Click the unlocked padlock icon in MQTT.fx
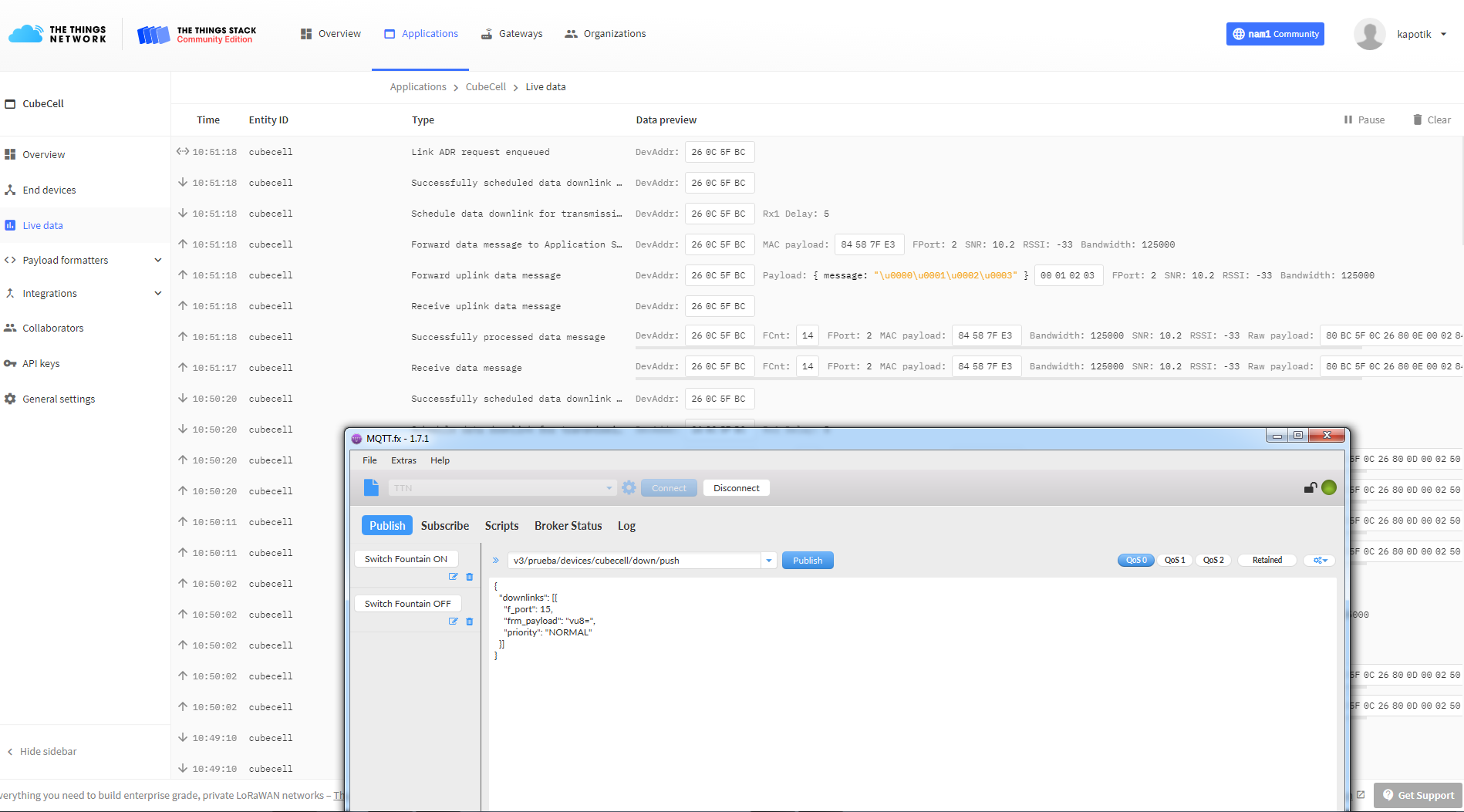 [1310, 487]
